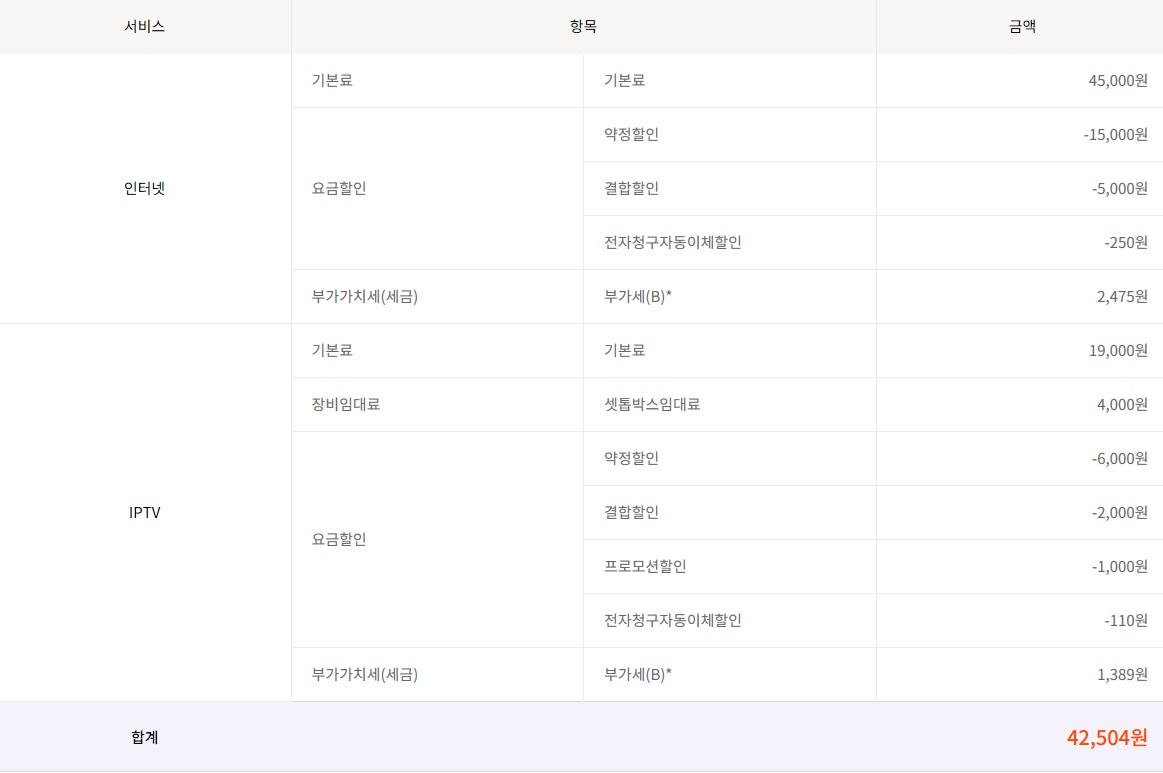Select the -5,000원 bundle discount amount
Image resolution: width=1163 pixels, height=773 pixels.
click(1119, 188)
